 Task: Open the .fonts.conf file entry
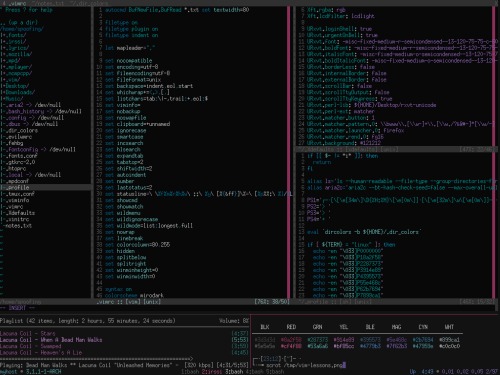(22, 156)
